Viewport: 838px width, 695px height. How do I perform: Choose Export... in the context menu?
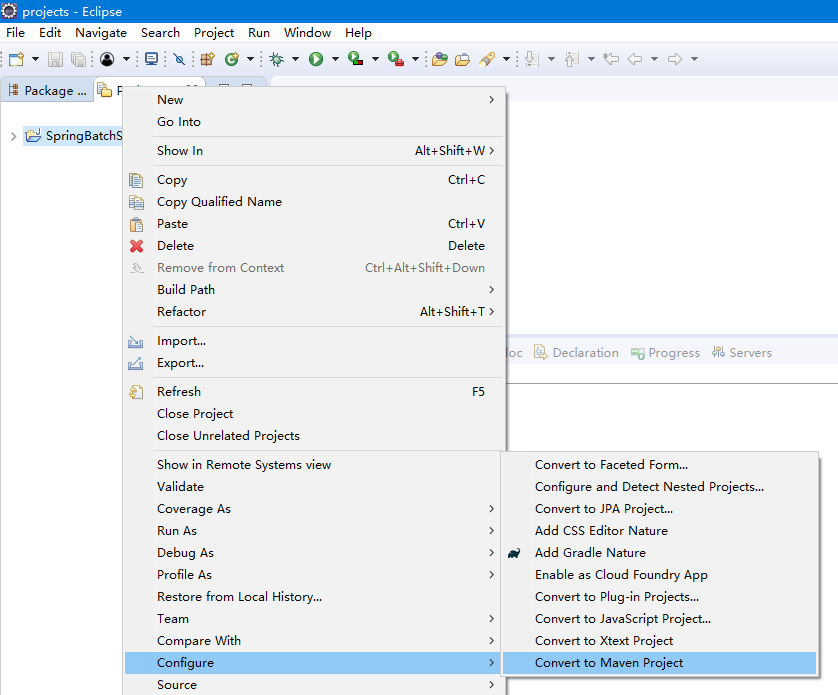[x=315, y=363]
